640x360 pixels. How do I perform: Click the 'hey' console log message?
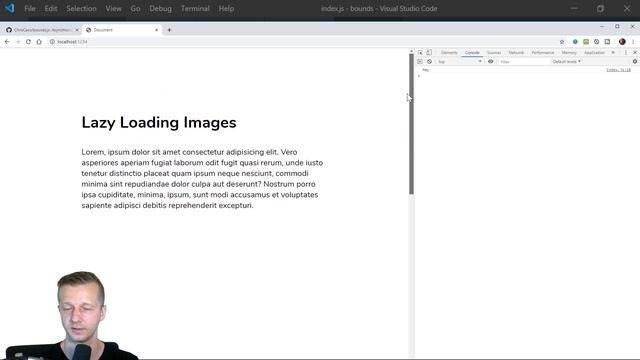[x=426, y=70]
